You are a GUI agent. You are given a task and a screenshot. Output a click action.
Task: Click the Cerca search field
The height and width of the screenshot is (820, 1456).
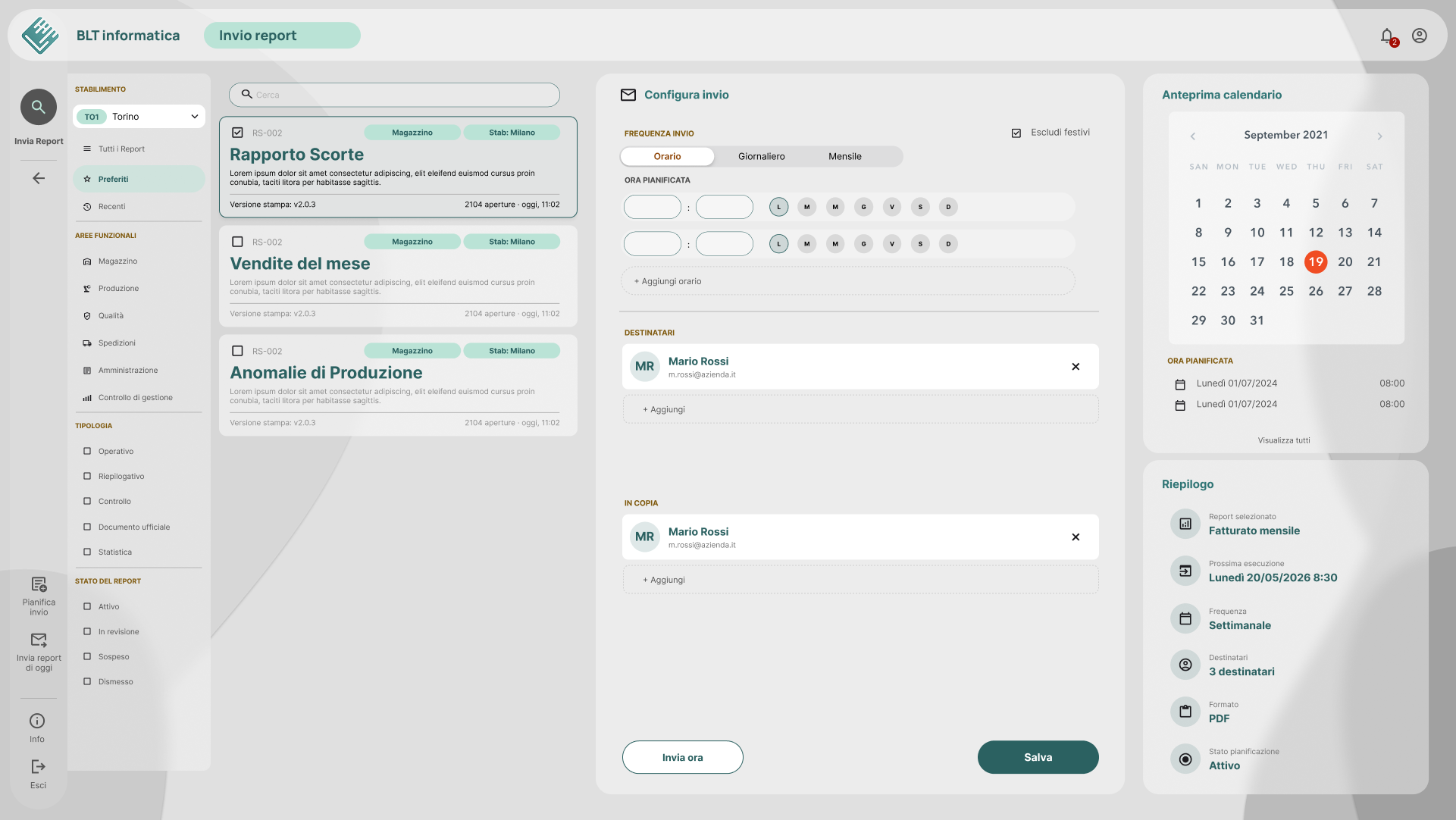point(394,95)
